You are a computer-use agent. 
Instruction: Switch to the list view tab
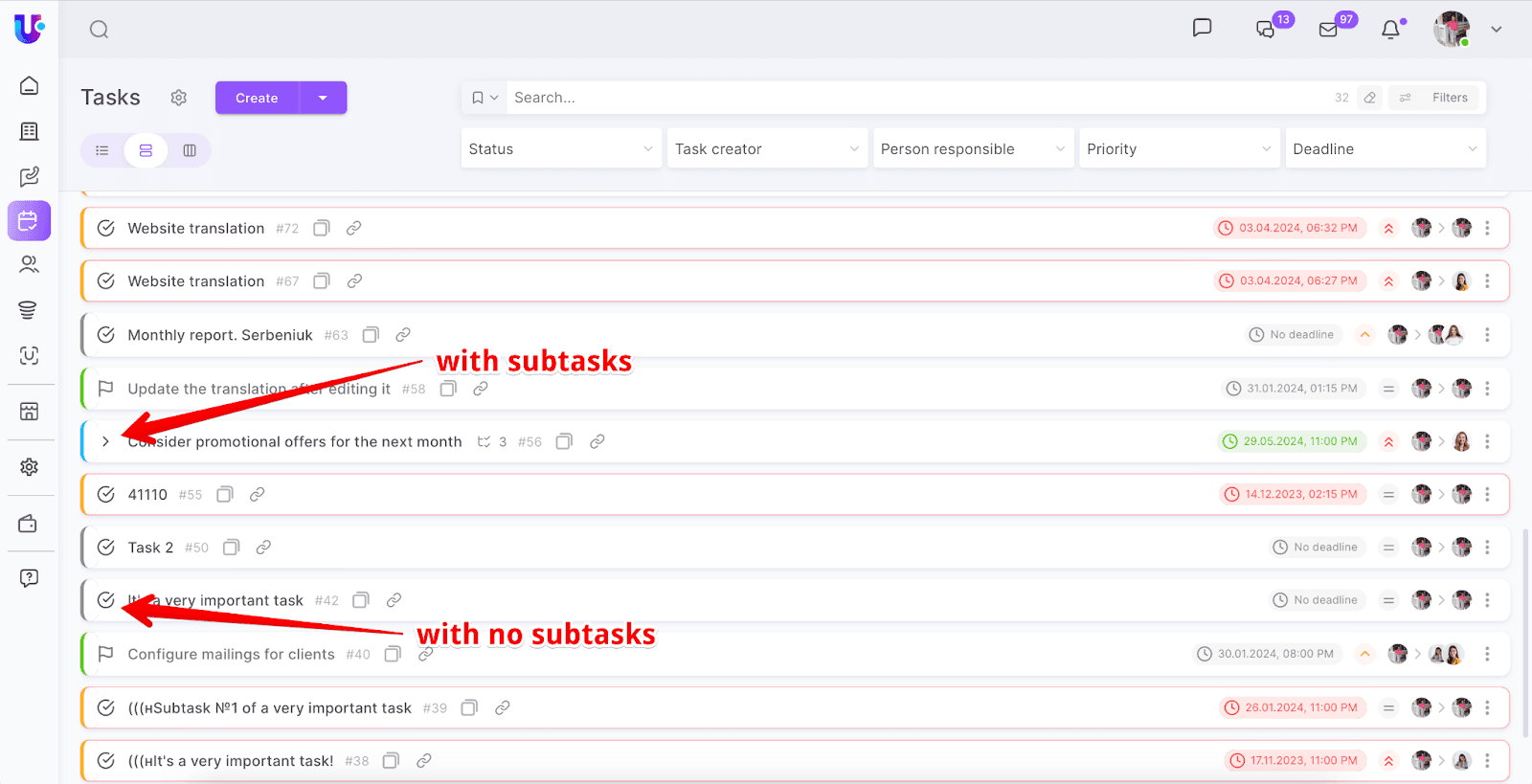coord(102,150)
